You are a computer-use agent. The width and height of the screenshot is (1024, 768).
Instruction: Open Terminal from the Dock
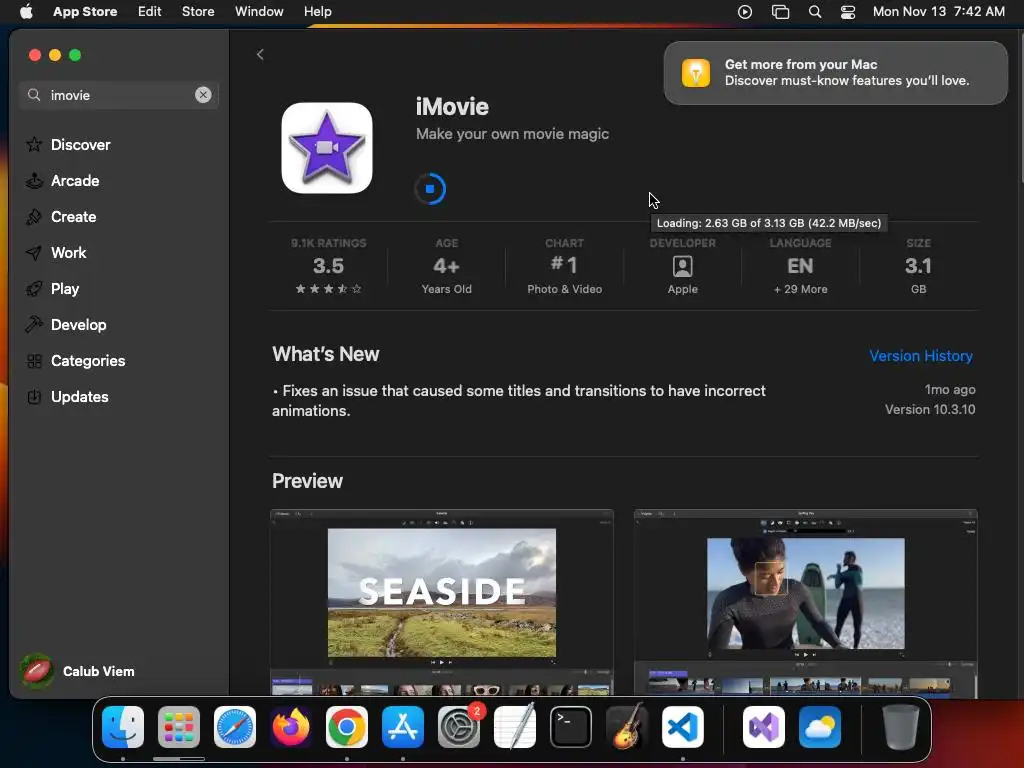coord(571,727)
